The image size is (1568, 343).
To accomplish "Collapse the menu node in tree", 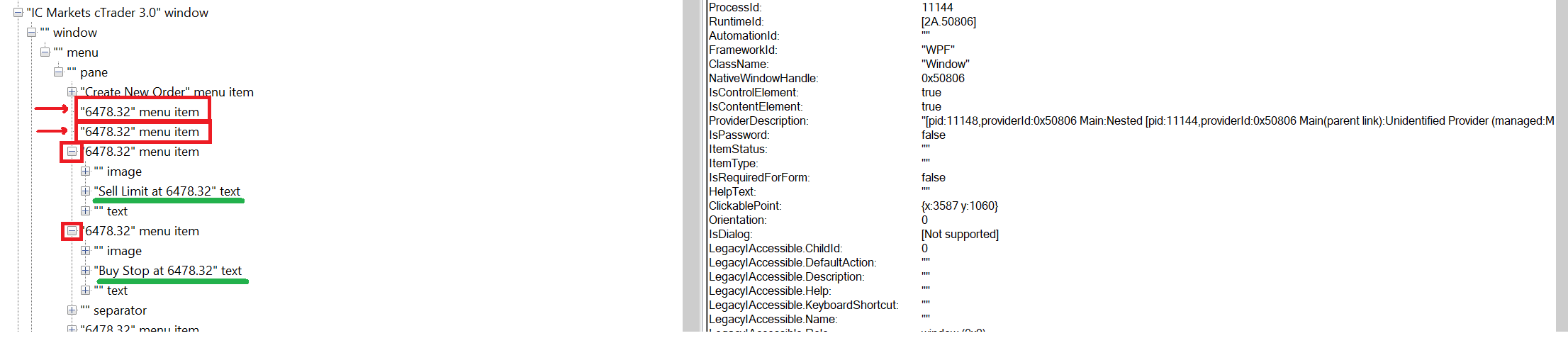I will point(45,52).
